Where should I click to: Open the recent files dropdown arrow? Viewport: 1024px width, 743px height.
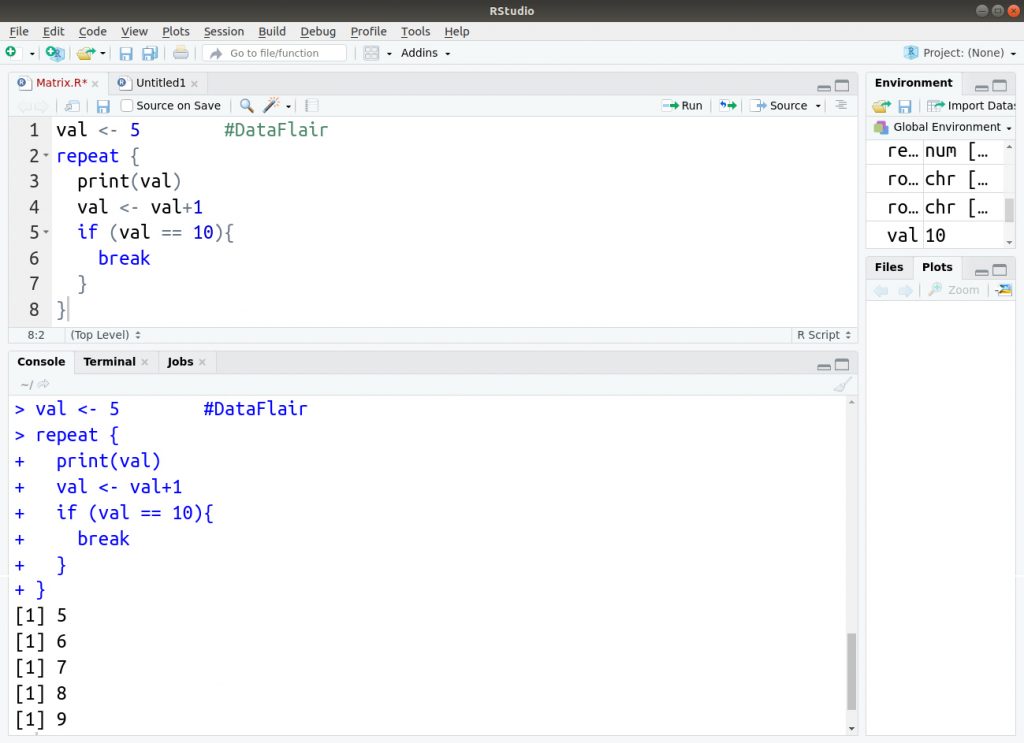pos(103,54)
